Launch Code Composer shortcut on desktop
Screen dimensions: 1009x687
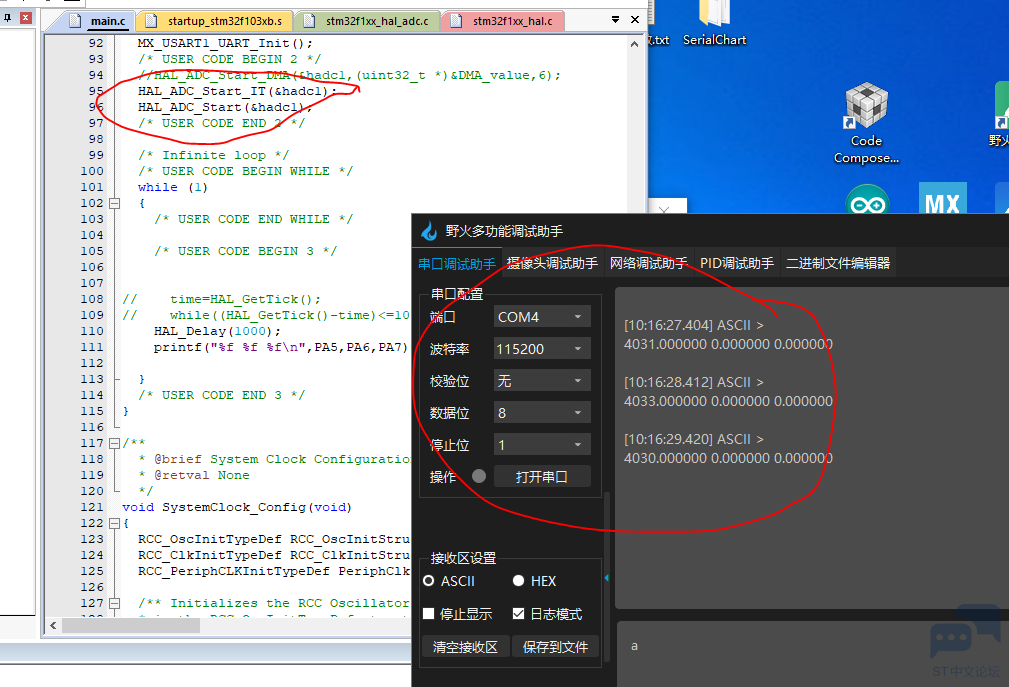tap(866, 124)
